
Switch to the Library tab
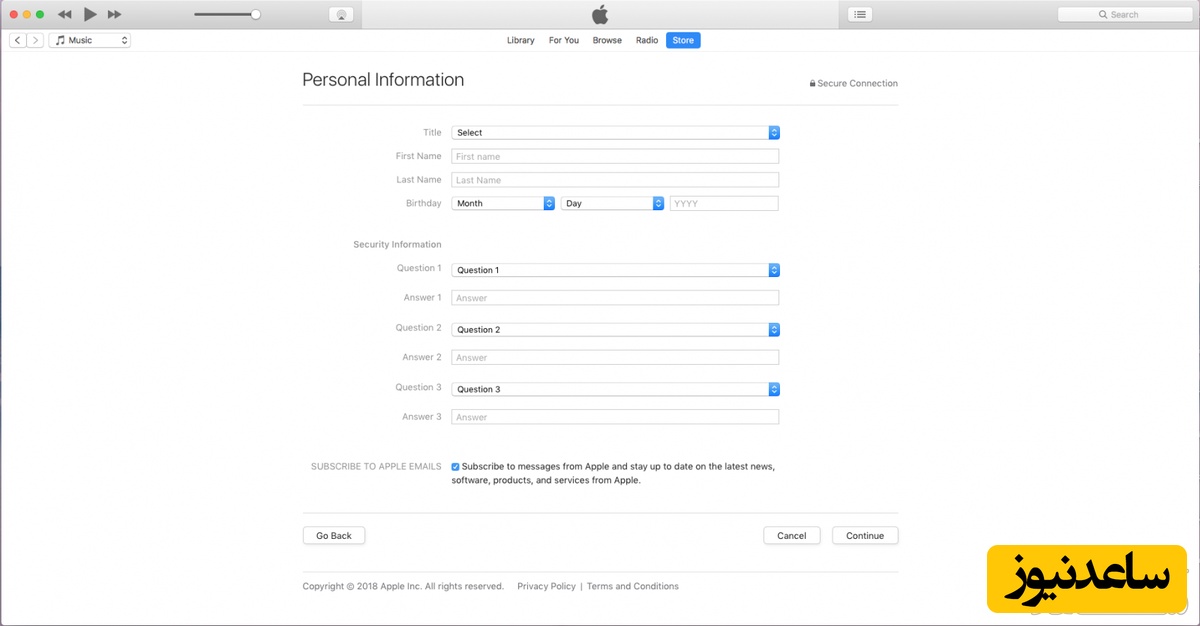click(520, 40)
